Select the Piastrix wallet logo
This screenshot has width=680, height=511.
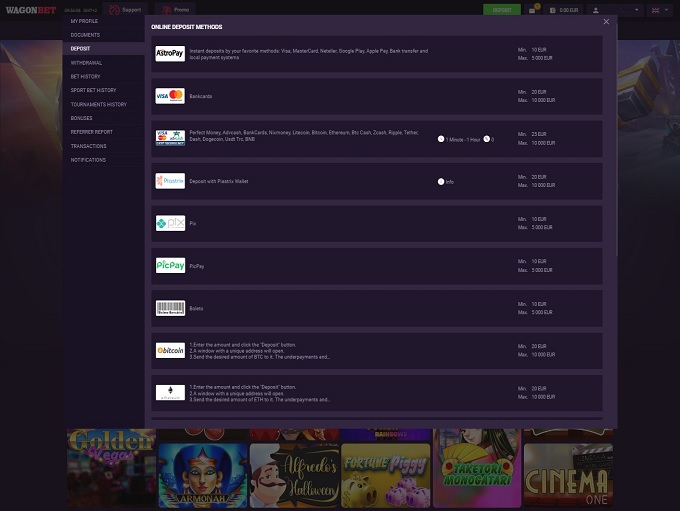[170, 181]
